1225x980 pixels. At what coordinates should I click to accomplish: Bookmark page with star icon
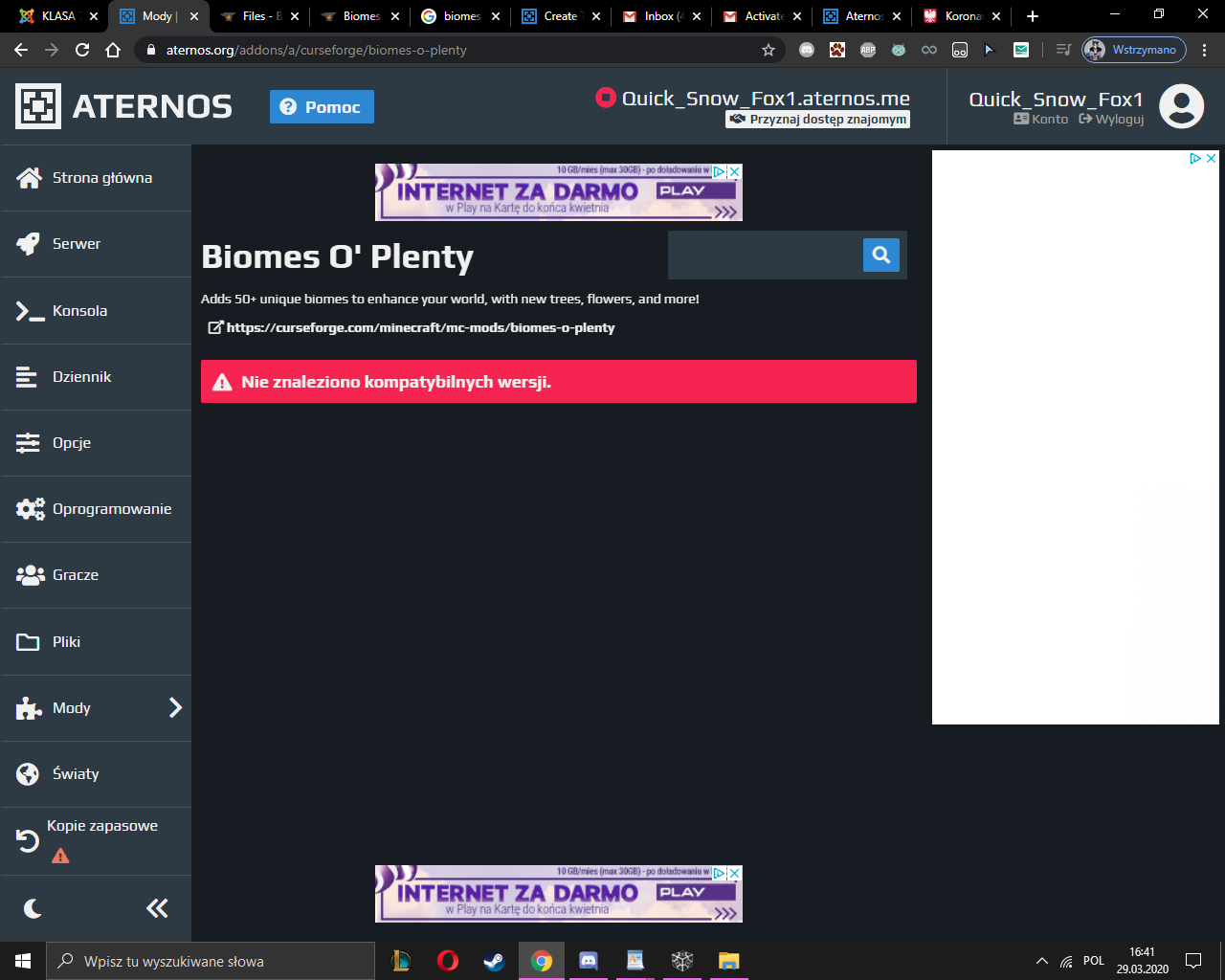pos(768,50)
